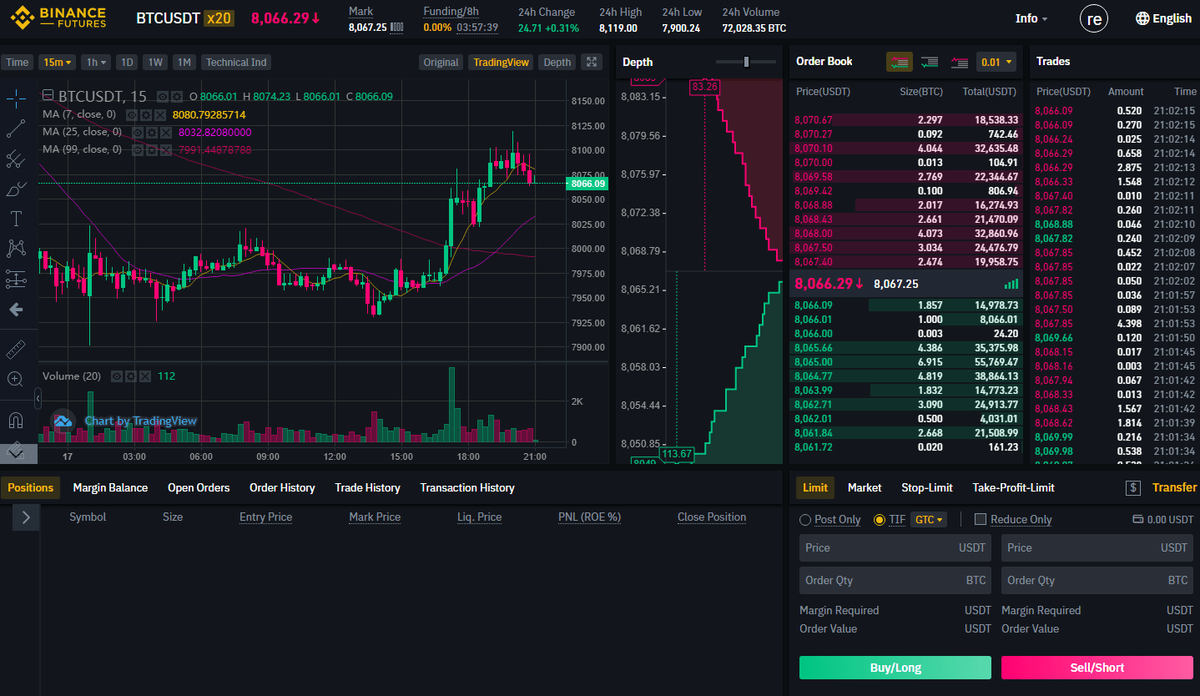The height and width of the screenshot is (696, 1200).
Task: Select the ruler measure tool
Action: point(16,349)
